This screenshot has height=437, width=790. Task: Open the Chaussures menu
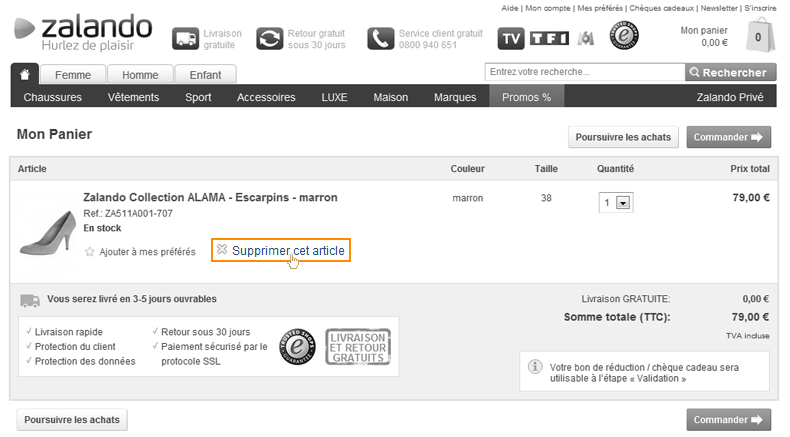coord(52,97)
